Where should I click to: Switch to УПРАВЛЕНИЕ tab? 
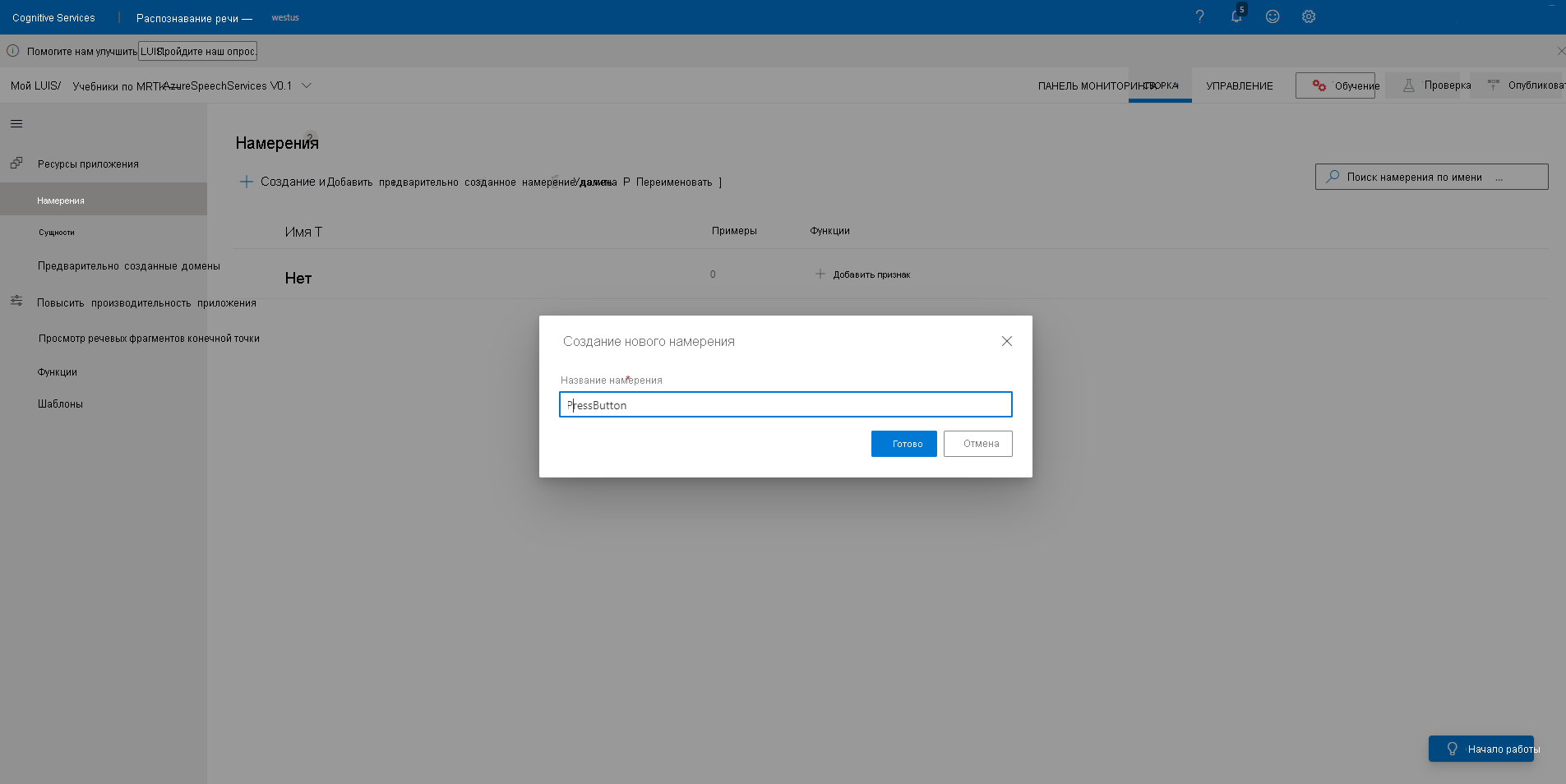1239,85
